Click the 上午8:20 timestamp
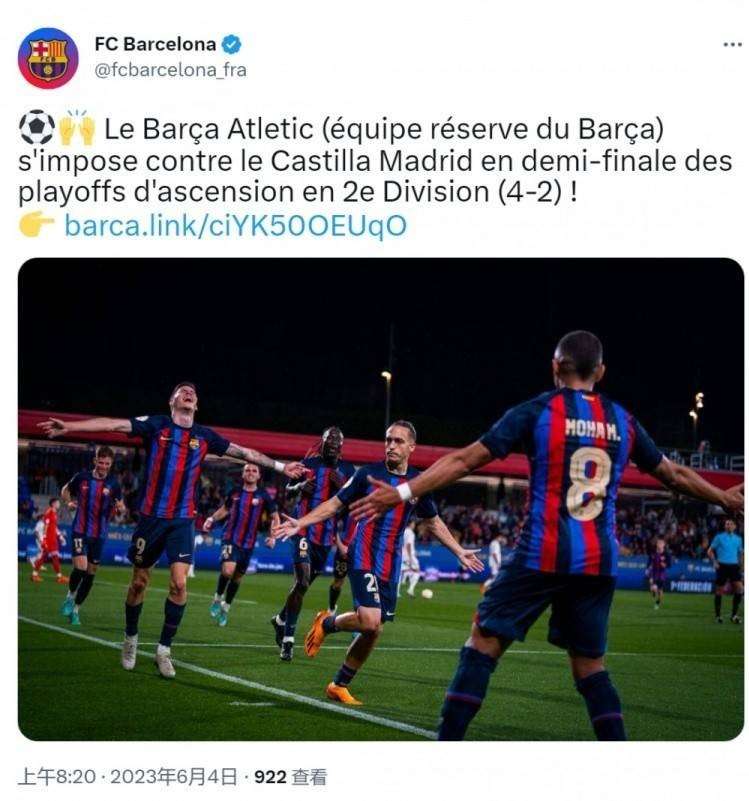Image resolution: width=749 pixels, height=801 pixels. (x=57, y=777)
